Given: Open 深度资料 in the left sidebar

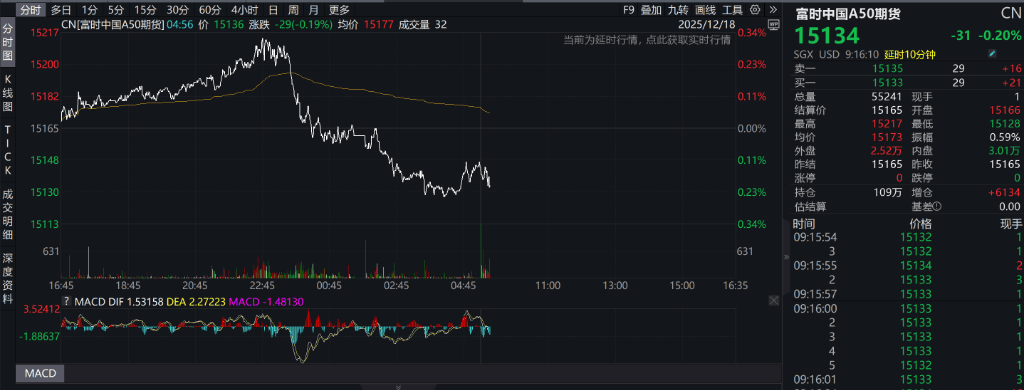Looking at the screenshot, I should pos(8,278).
